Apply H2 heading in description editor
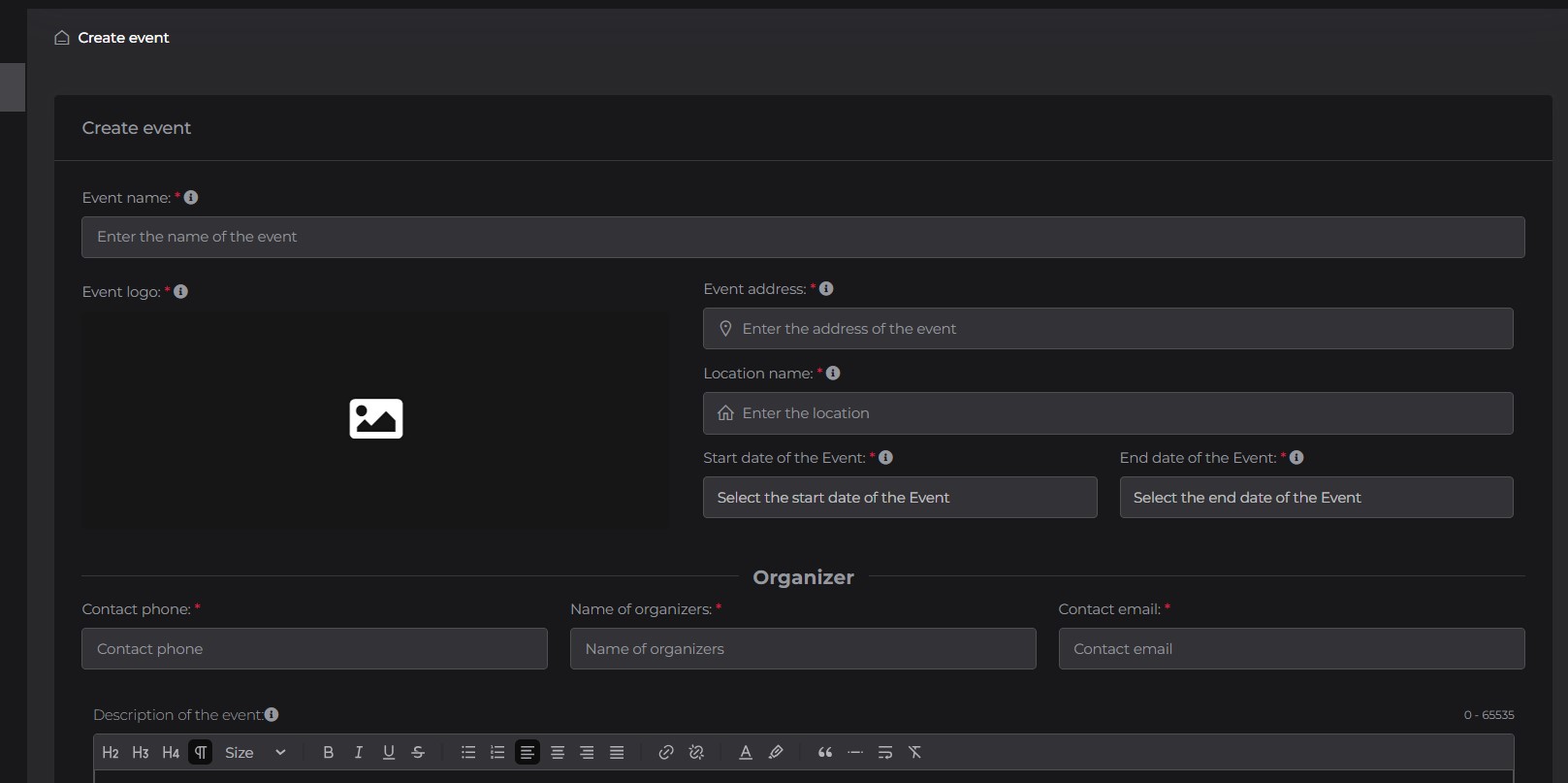The height and width of the screenshot is (783, 1568). pyautogui.click(x=111, y=752)
